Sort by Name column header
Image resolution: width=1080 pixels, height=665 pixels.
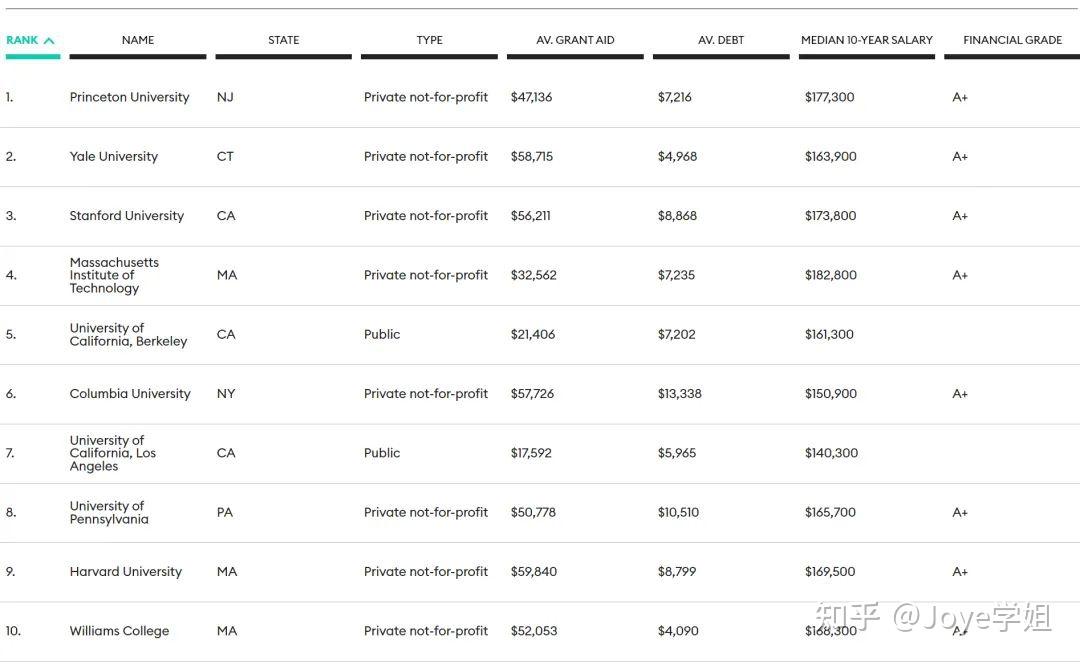tap(138, 40)
